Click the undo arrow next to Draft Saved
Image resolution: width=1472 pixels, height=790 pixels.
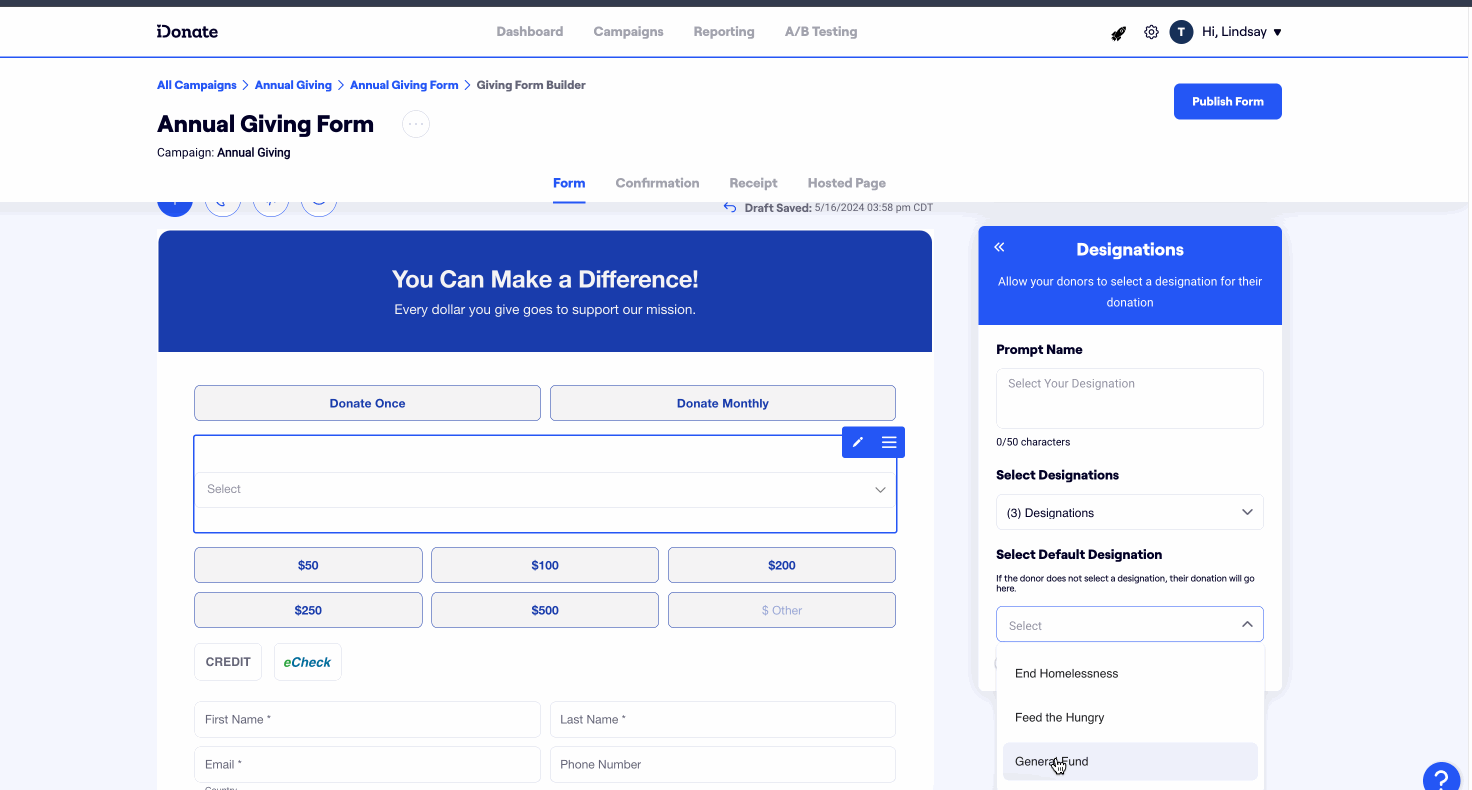pos(730,208)
